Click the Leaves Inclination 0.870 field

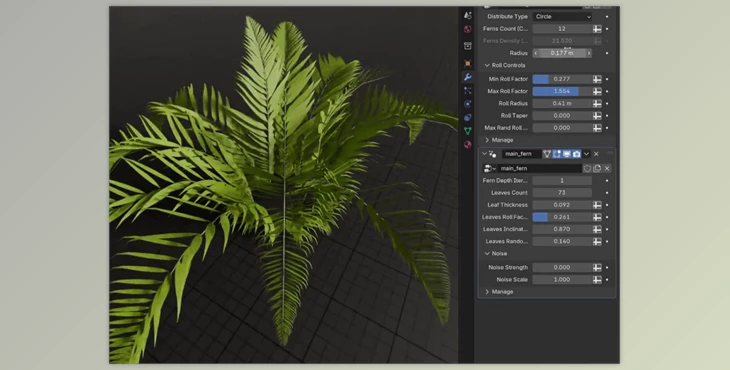click(562, 229)
